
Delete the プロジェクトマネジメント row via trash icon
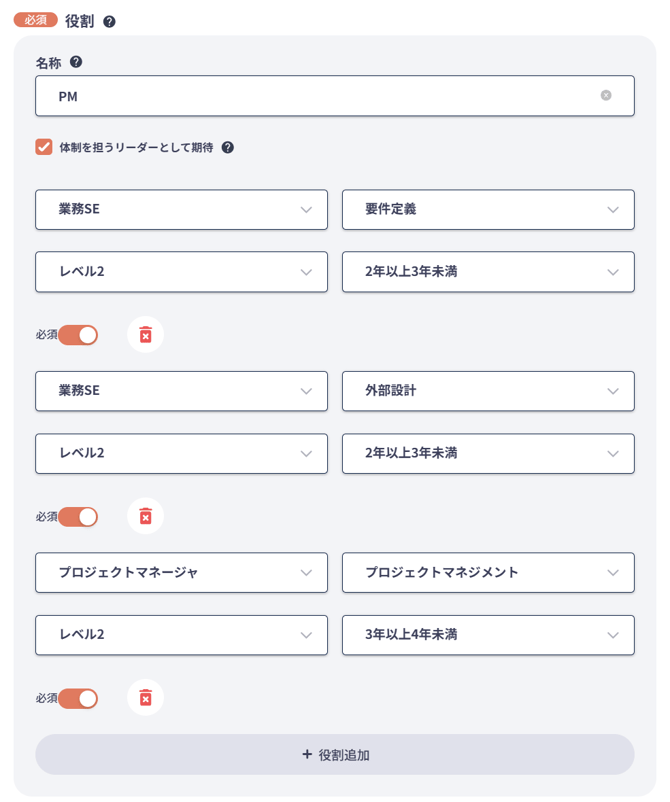coord(146,698)
